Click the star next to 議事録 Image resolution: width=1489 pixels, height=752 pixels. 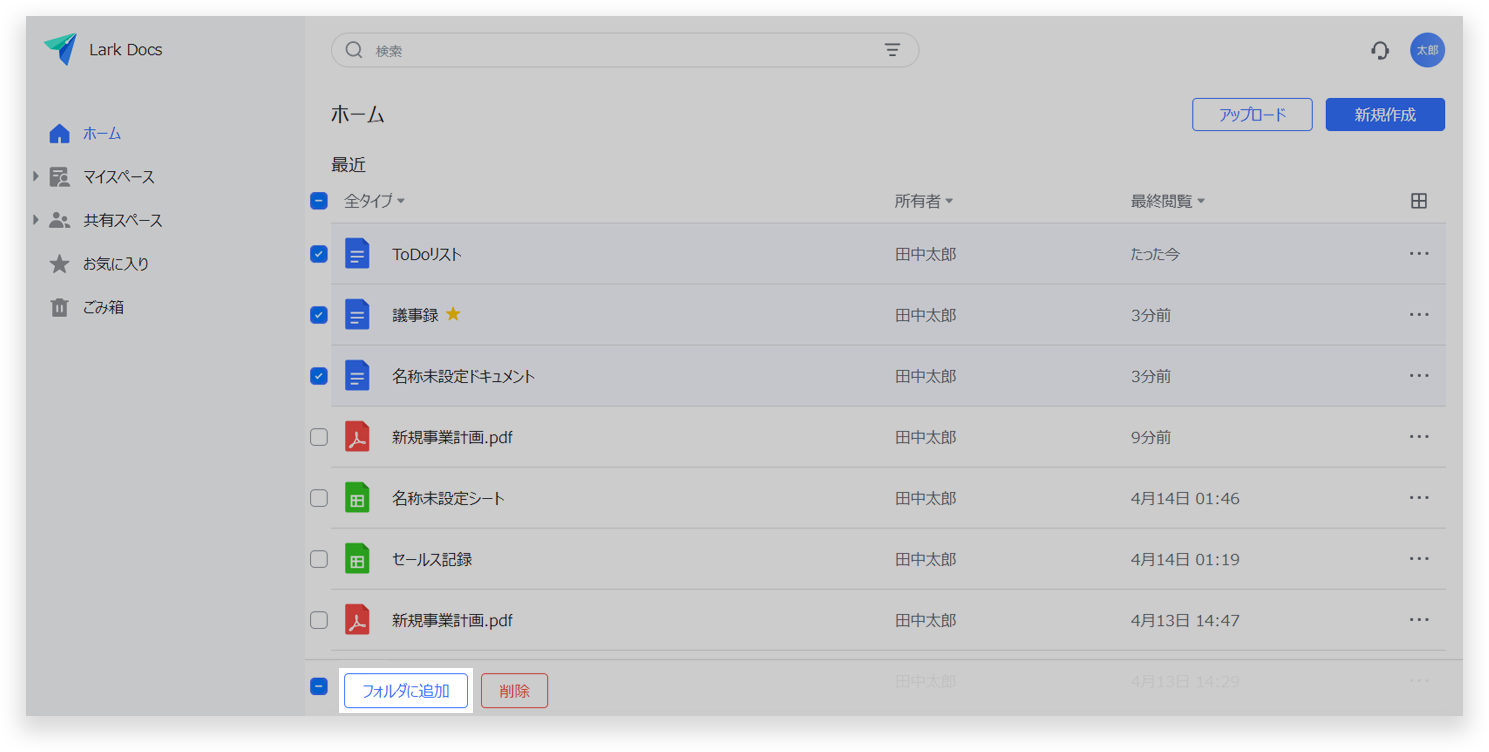pos(453,314)
